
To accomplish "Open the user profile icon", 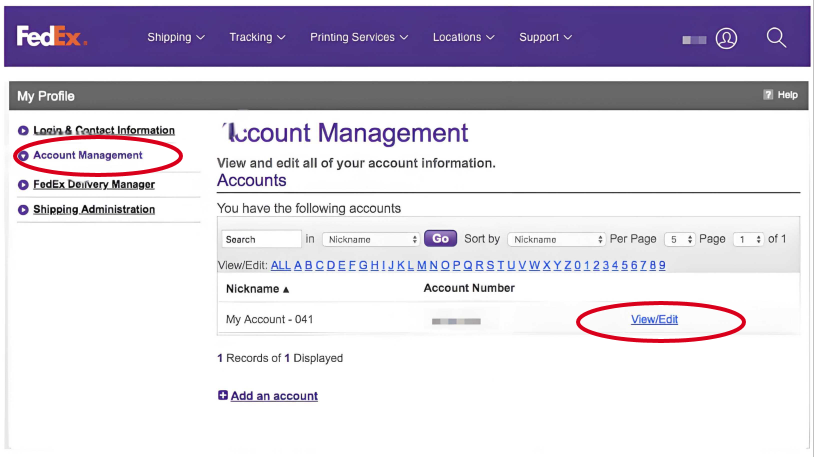I will 726,38.
